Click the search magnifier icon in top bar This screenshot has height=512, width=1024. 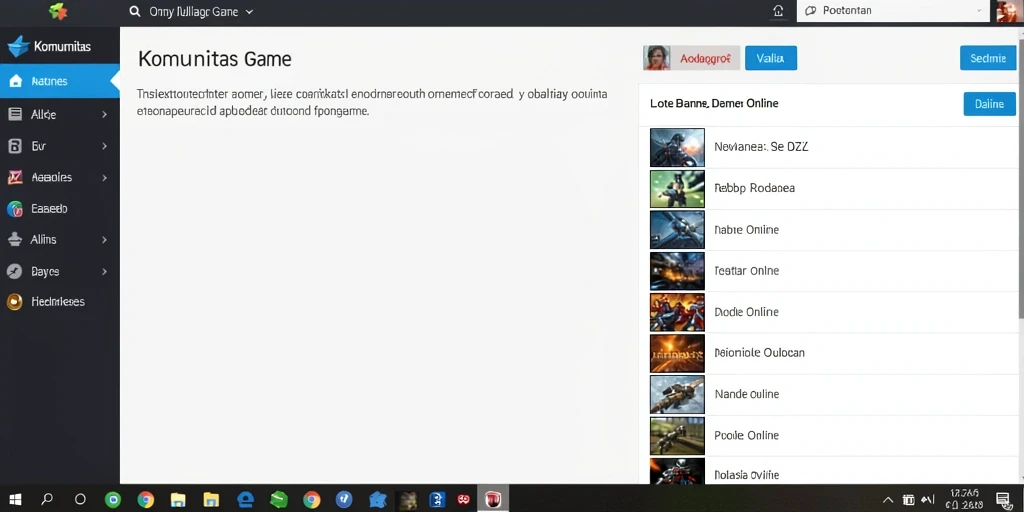click(135, 11)
